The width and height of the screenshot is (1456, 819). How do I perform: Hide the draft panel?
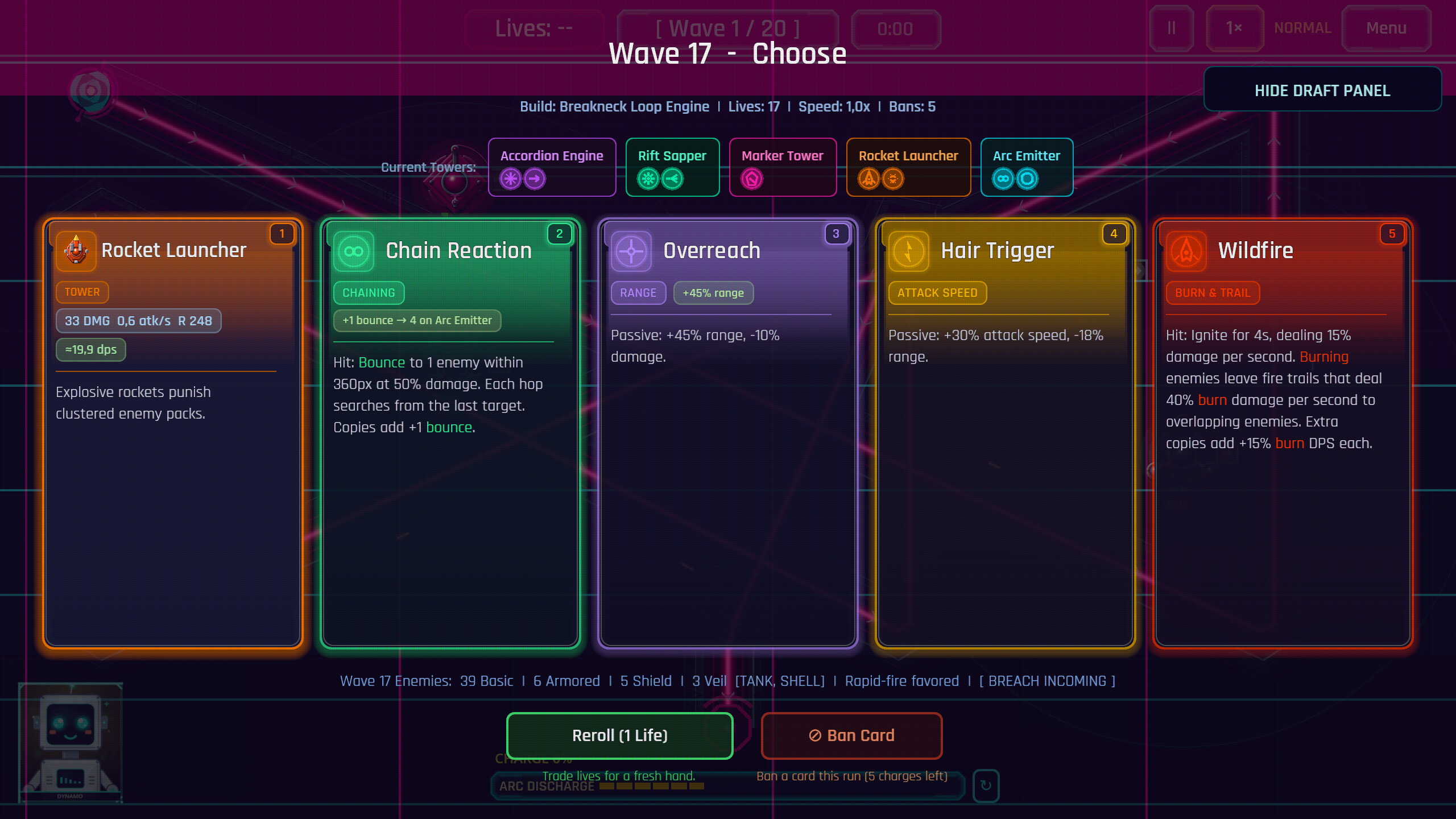pyautogui.click(x=1322, y=90)
